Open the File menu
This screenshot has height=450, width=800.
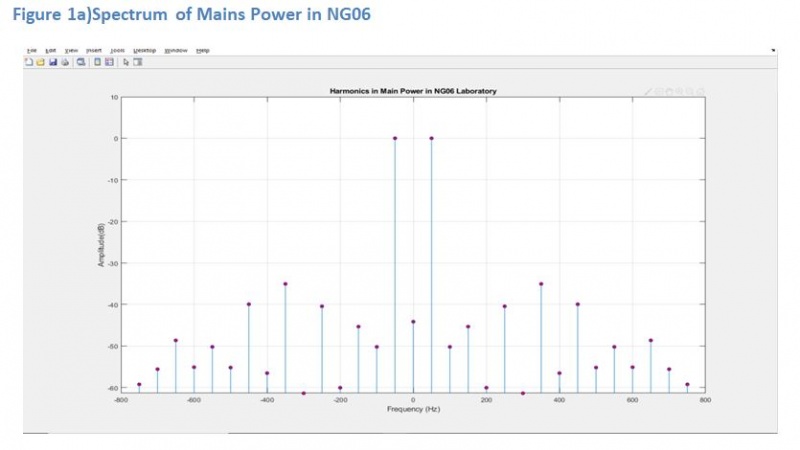coord(32,51)
